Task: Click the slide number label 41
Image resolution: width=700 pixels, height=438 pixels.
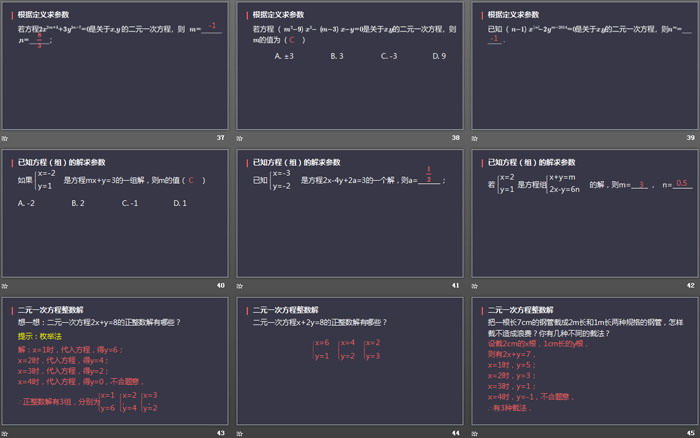Action: pyautogui.click(x=455, y=285)
